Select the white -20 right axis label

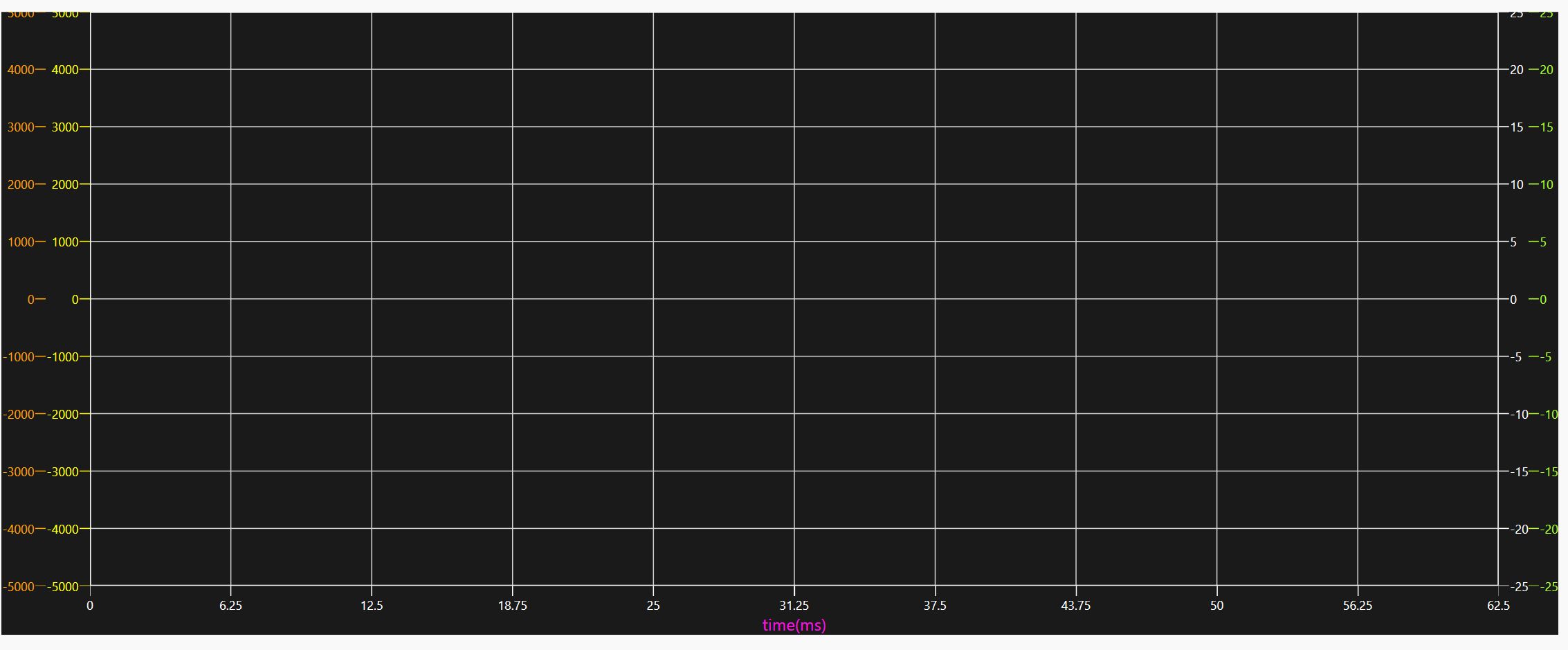1519,530
